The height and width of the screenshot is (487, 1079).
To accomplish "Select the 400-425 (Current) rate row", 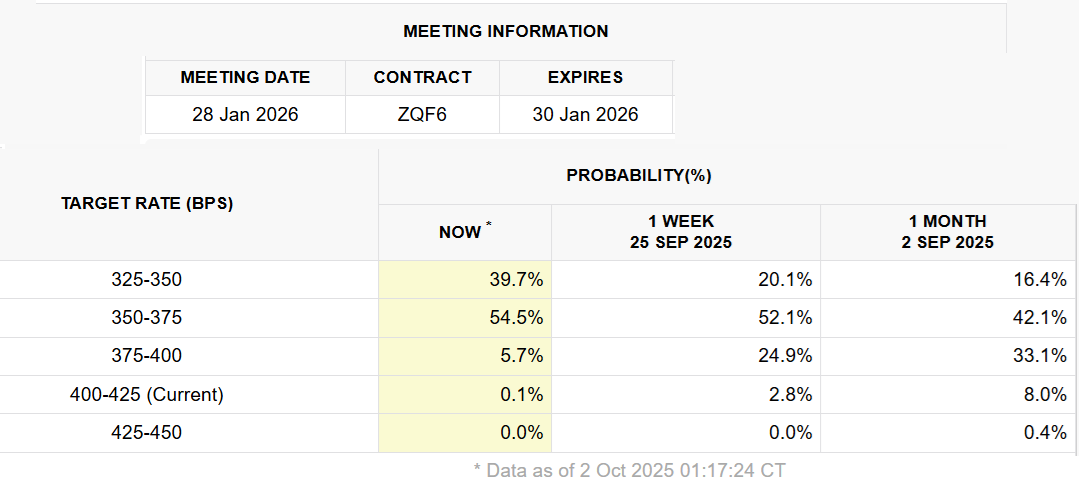I will pyautogui.click(x=147, y=395).
